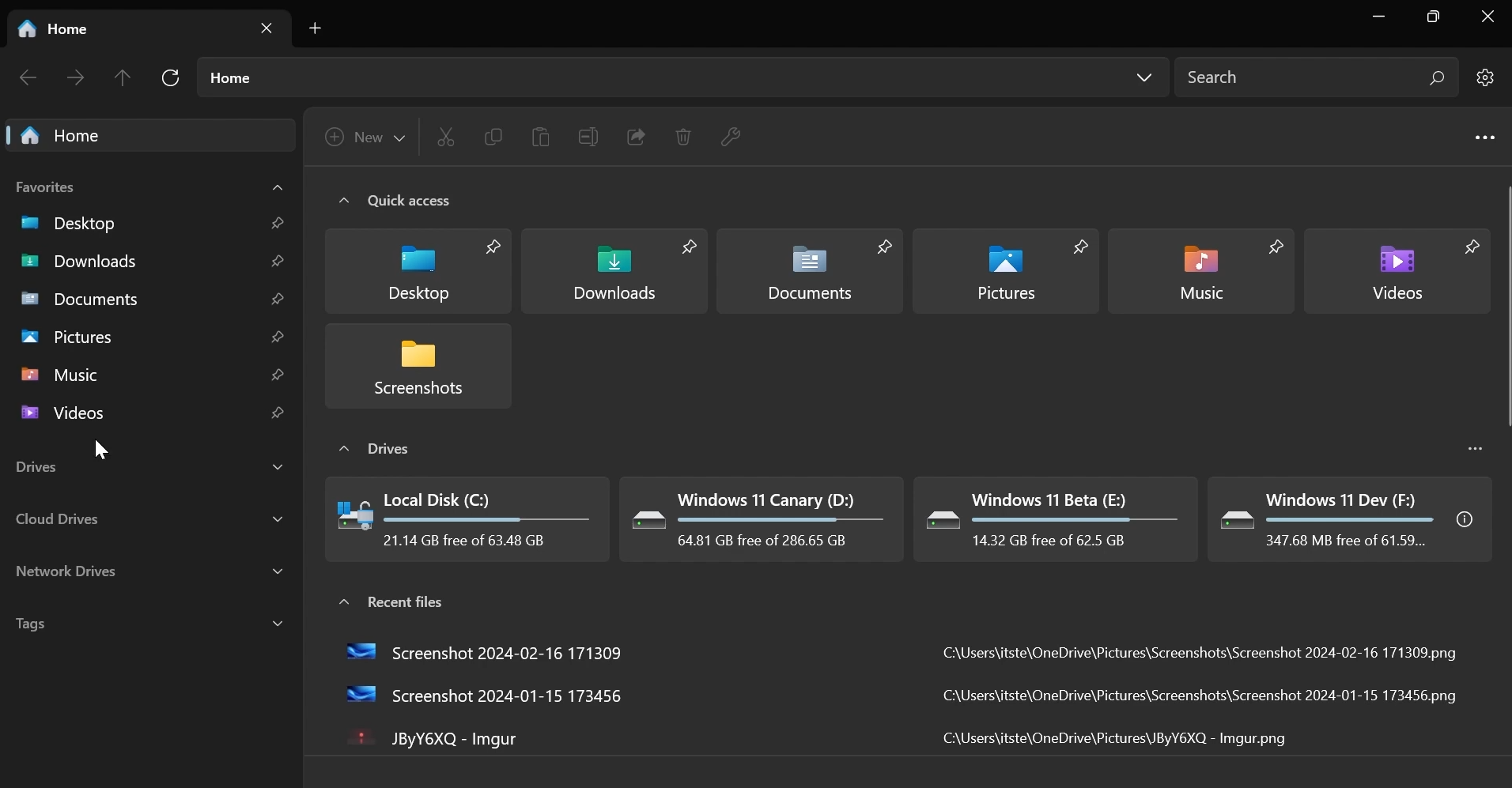1512x788 pixels.
Task: Open Local Disk C drive
Action: click(x=466, y=519)
